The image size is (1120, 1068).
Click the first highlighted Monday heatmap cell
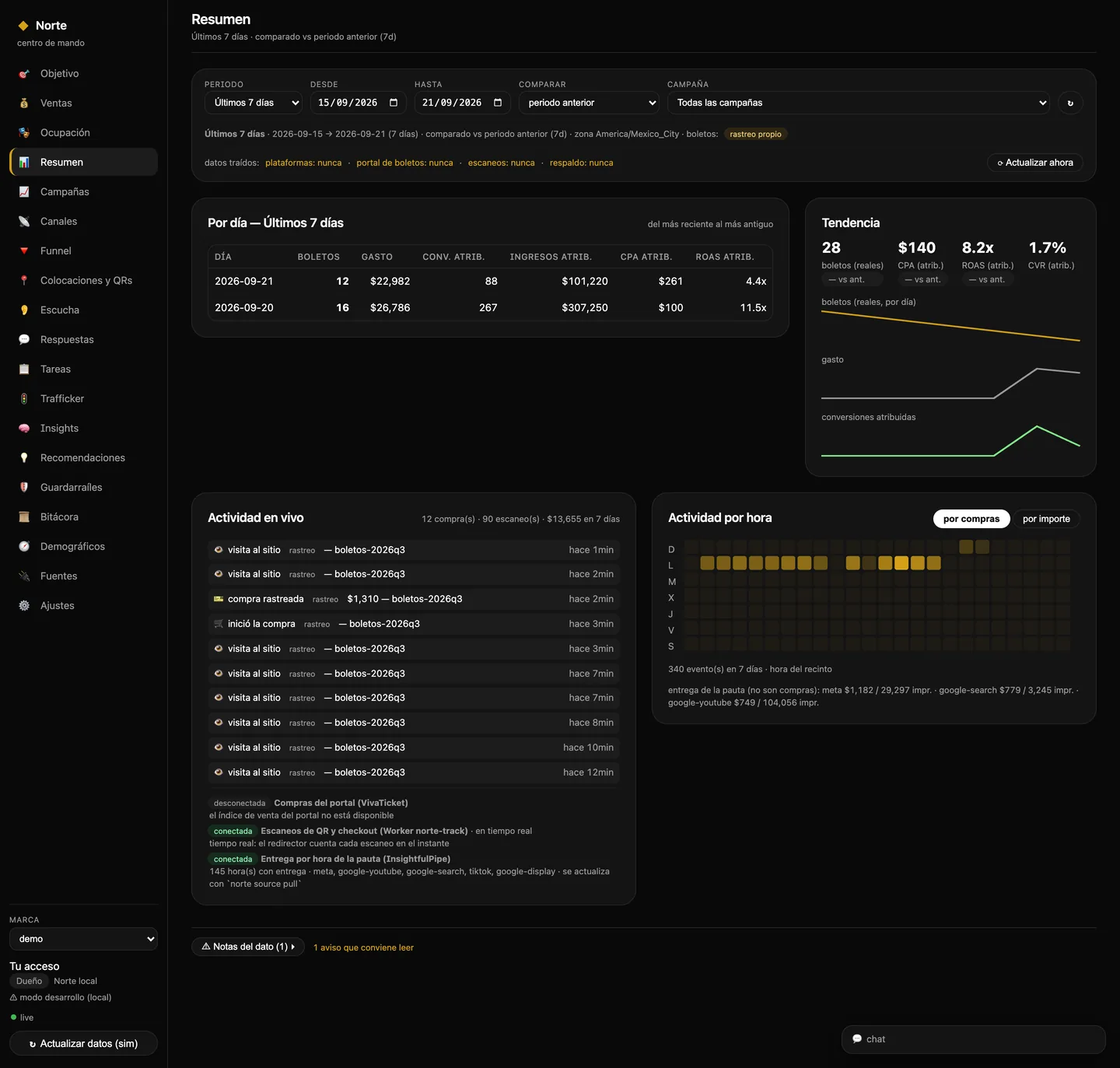click(x=707, y=563)
